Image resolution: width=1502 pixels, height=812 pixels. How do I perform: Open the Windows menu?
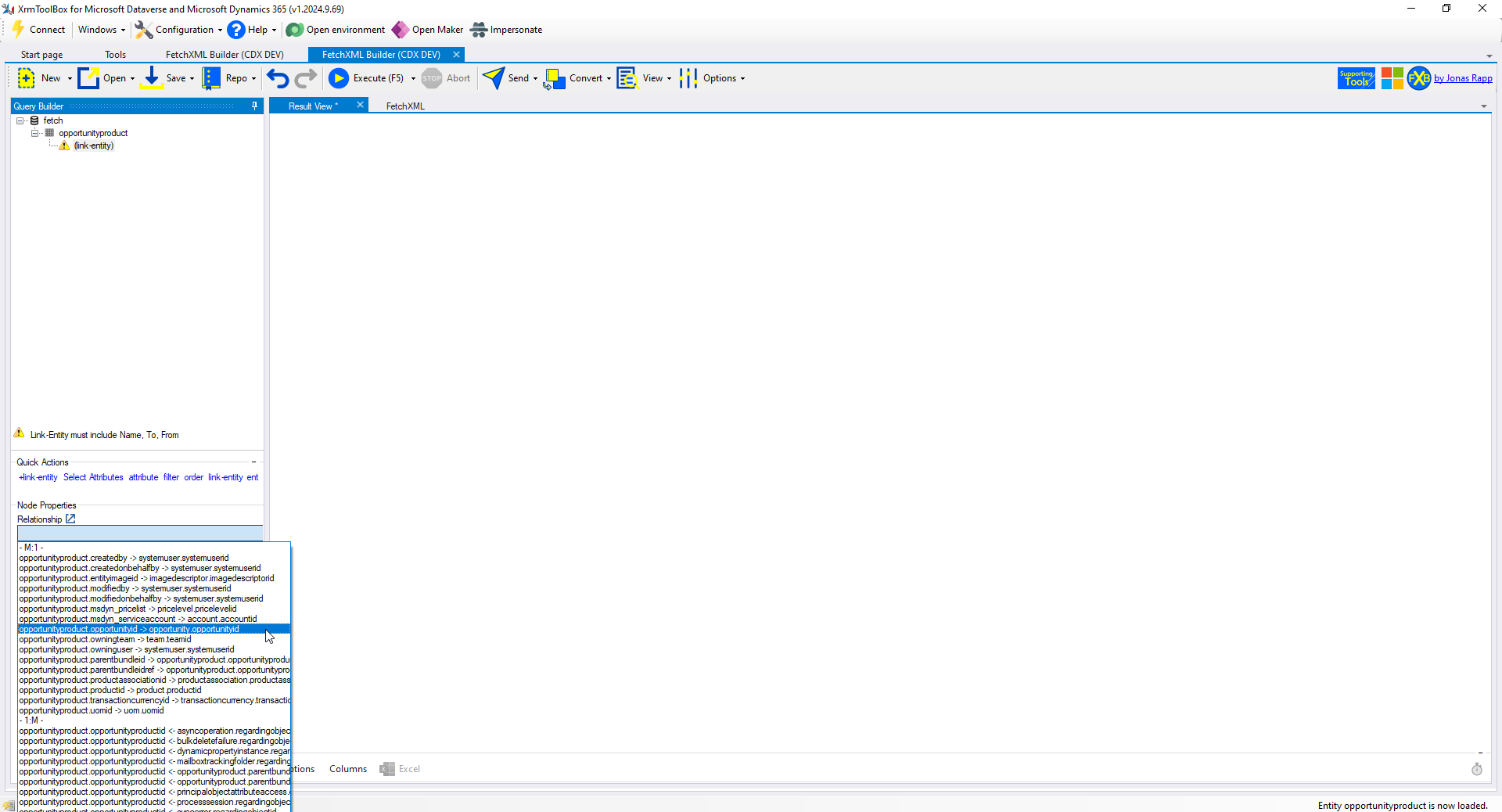(101, 30)
